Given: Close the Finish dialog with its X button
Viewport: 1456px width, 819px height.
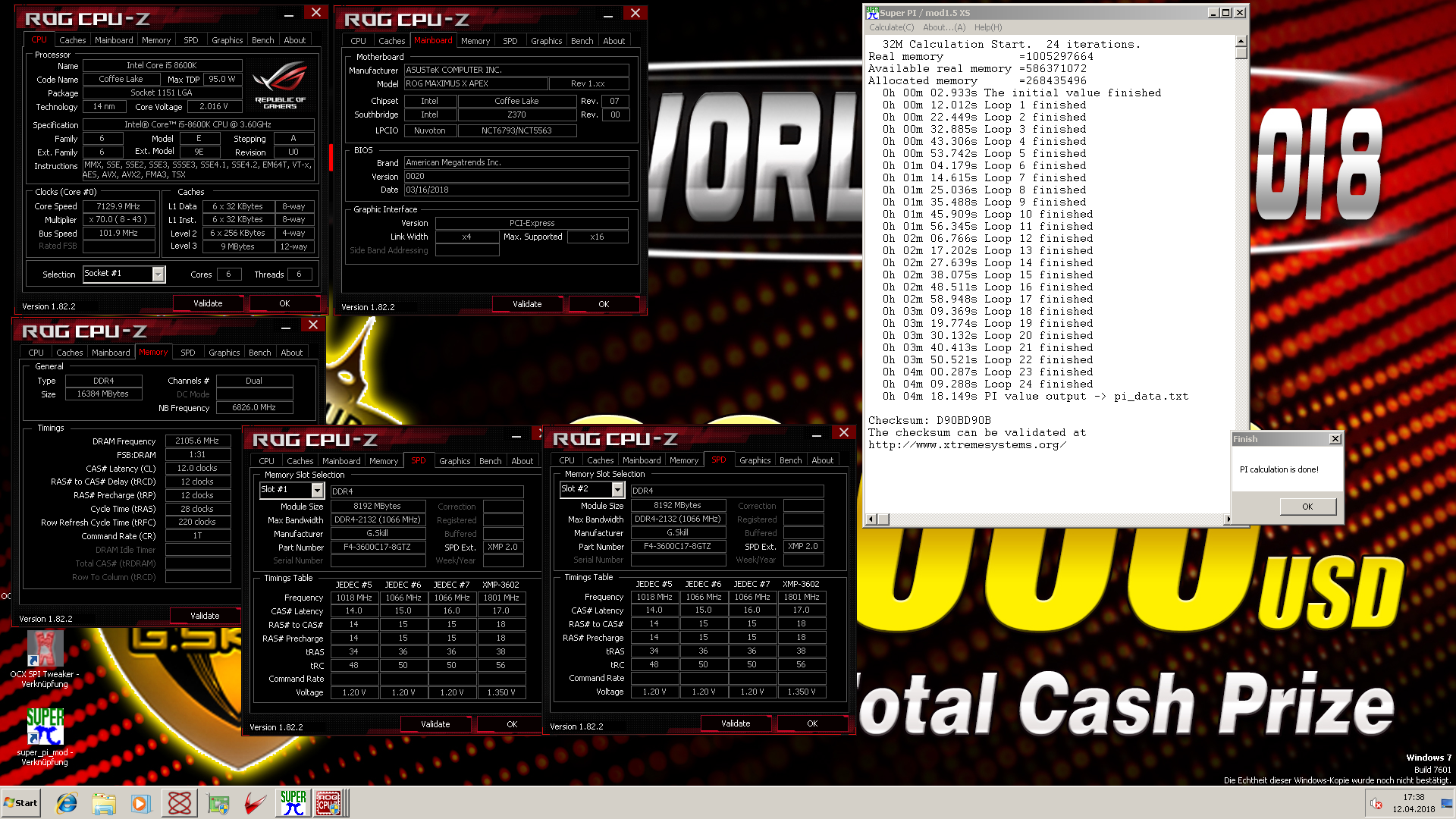Looking at the screenshot, I should (1335, 439).
